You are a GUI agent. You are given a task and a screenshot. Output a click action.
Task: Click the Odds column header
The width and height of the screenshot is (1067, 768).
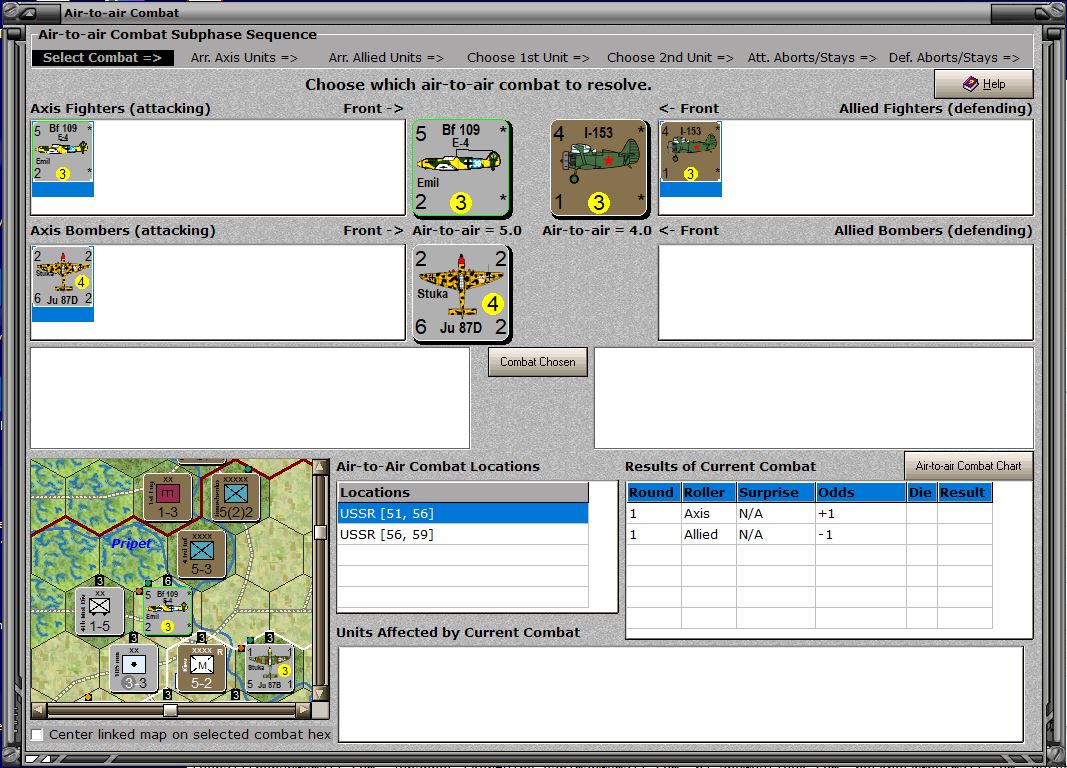[861, 492]
